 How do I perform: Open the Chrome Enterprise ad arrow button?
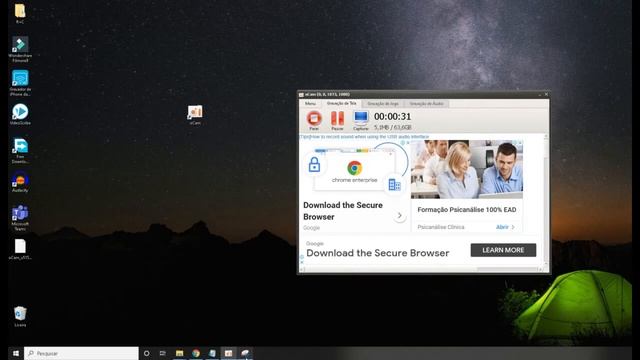400,215
